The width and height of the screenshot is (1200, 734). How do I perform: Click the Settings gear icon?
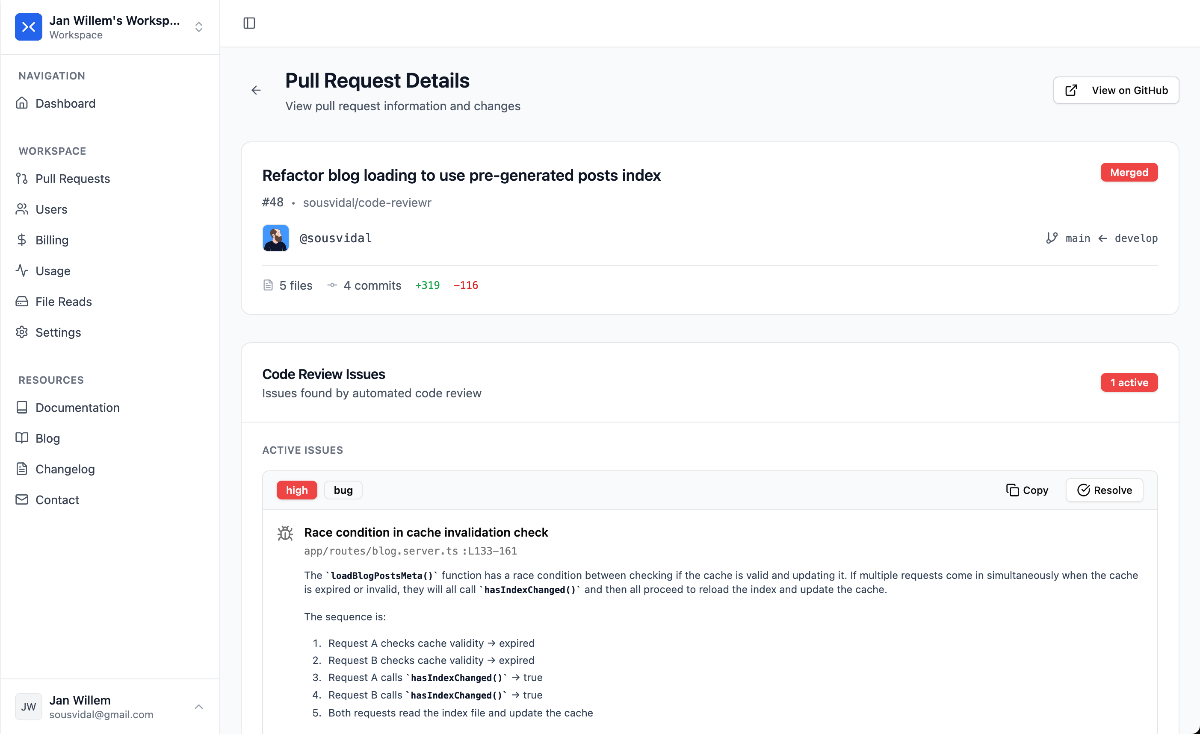point(22,333)
